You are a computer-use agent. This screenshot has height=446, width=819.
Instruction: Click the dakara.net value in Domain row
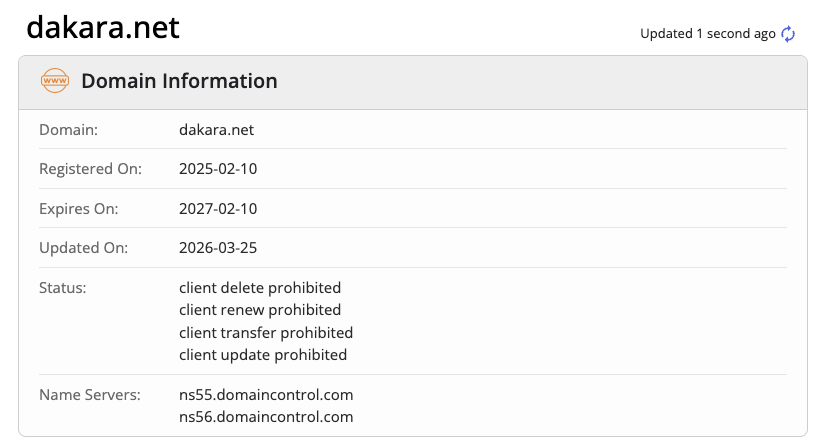[218, 130]
